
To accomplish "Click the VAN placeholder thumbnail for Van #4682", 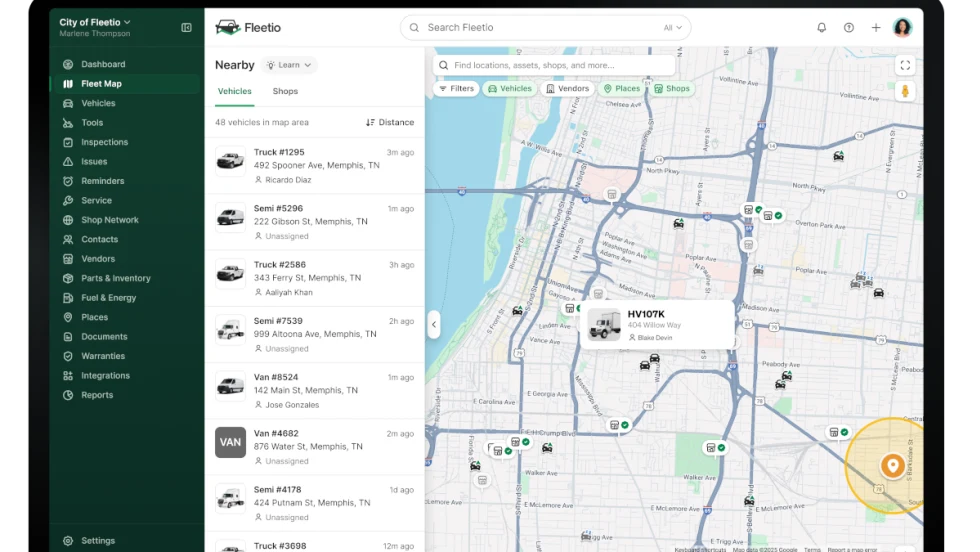I will (231, 443).
